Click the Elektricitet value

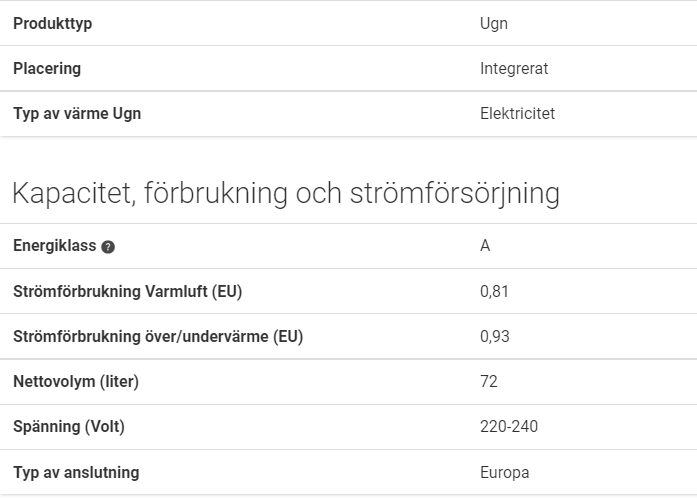coord(517,113)
